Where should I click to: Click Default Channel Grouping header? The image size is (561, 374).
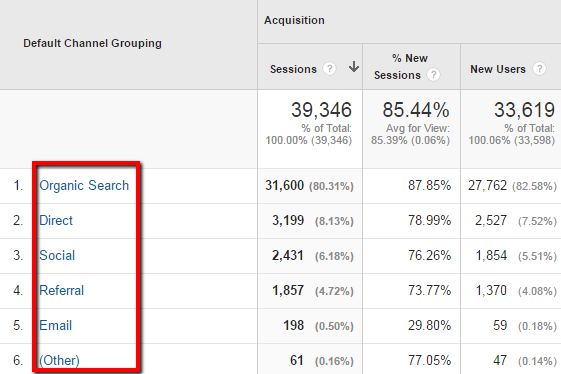coord(92,43)
